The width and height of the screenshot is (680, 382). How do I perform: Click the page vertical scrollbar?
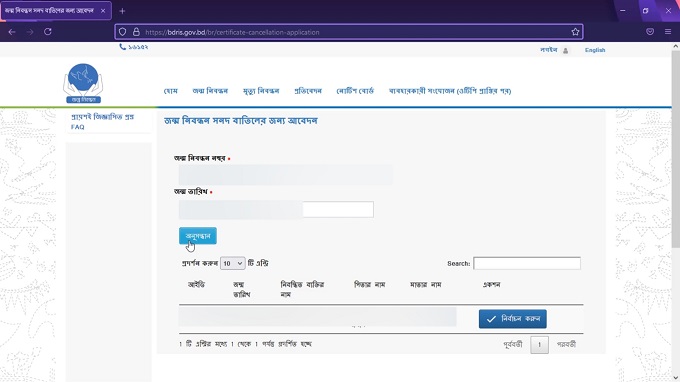point(676,149)
